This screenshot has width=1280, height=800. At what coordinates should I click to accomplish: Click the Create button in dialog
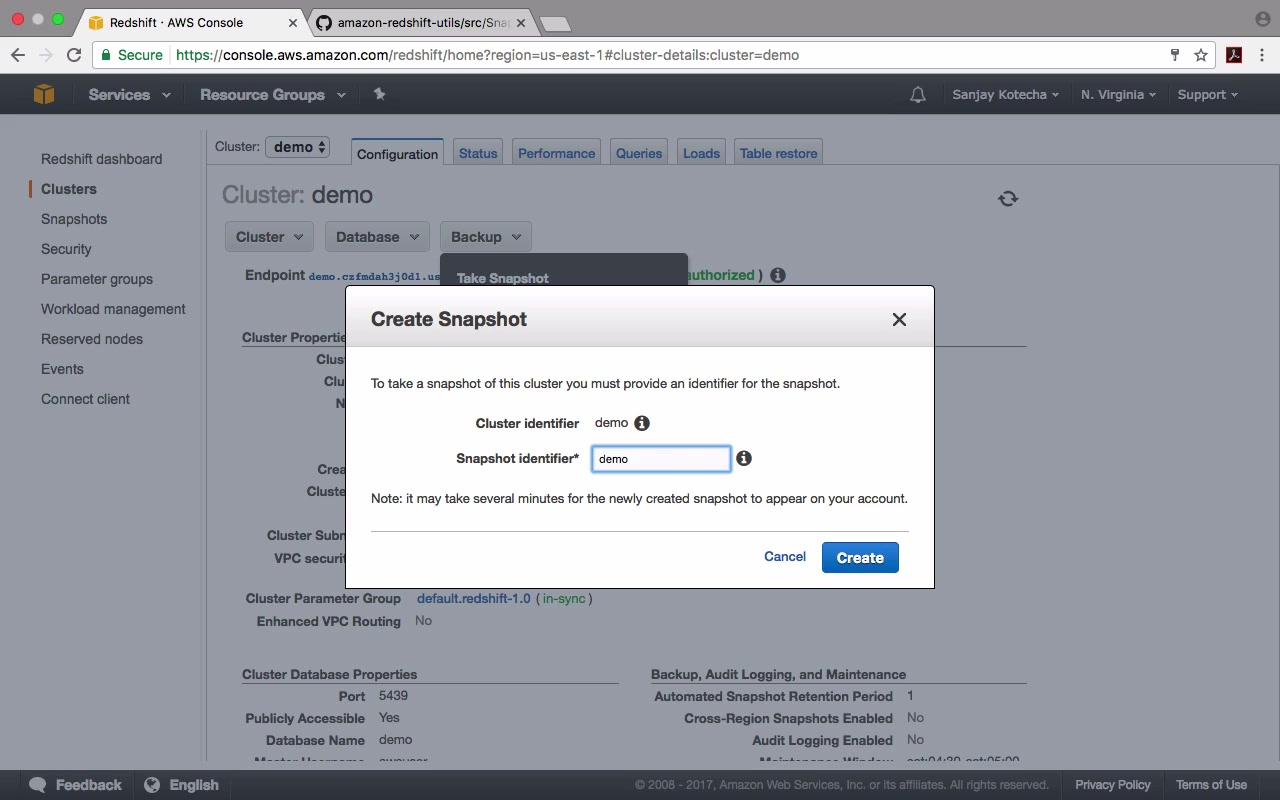point(860,557)
